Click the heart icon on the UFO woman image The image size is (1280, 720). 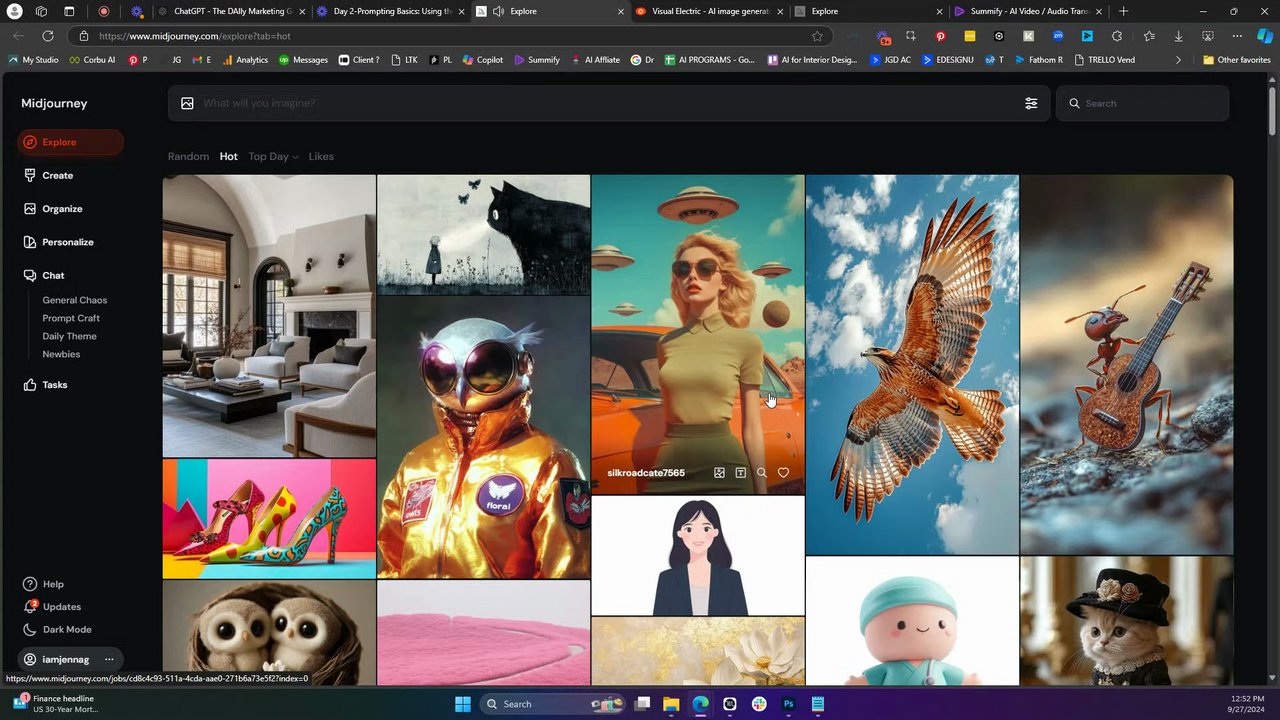tap(783, 473)
